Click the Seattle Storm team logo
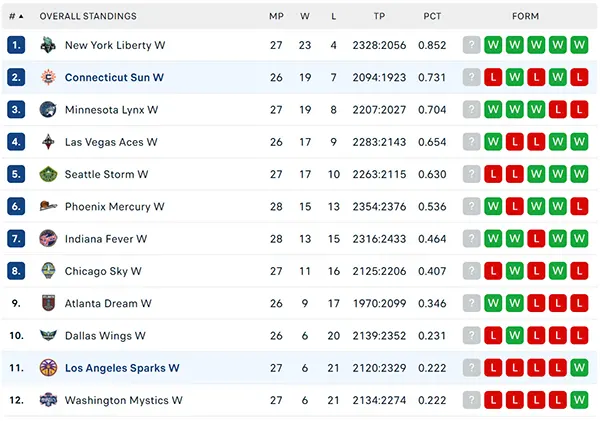 point(48,174)
